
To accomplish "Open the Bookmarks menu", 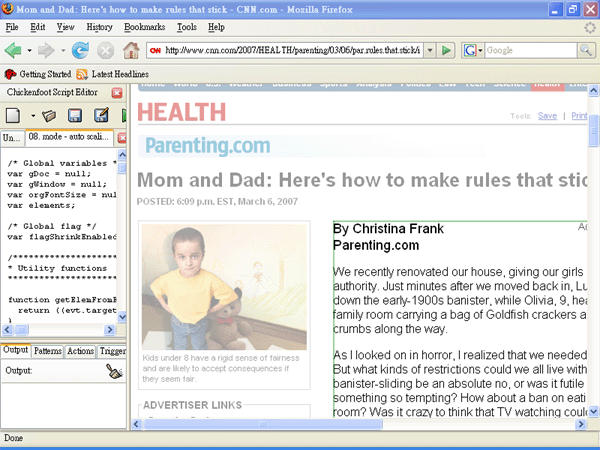I will pos(145,27).
